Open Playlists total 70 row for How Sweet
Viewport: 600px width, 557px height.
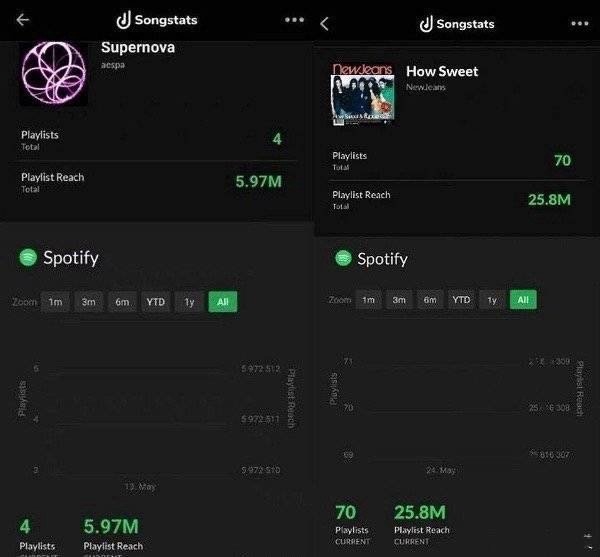[x=452, y=161]
